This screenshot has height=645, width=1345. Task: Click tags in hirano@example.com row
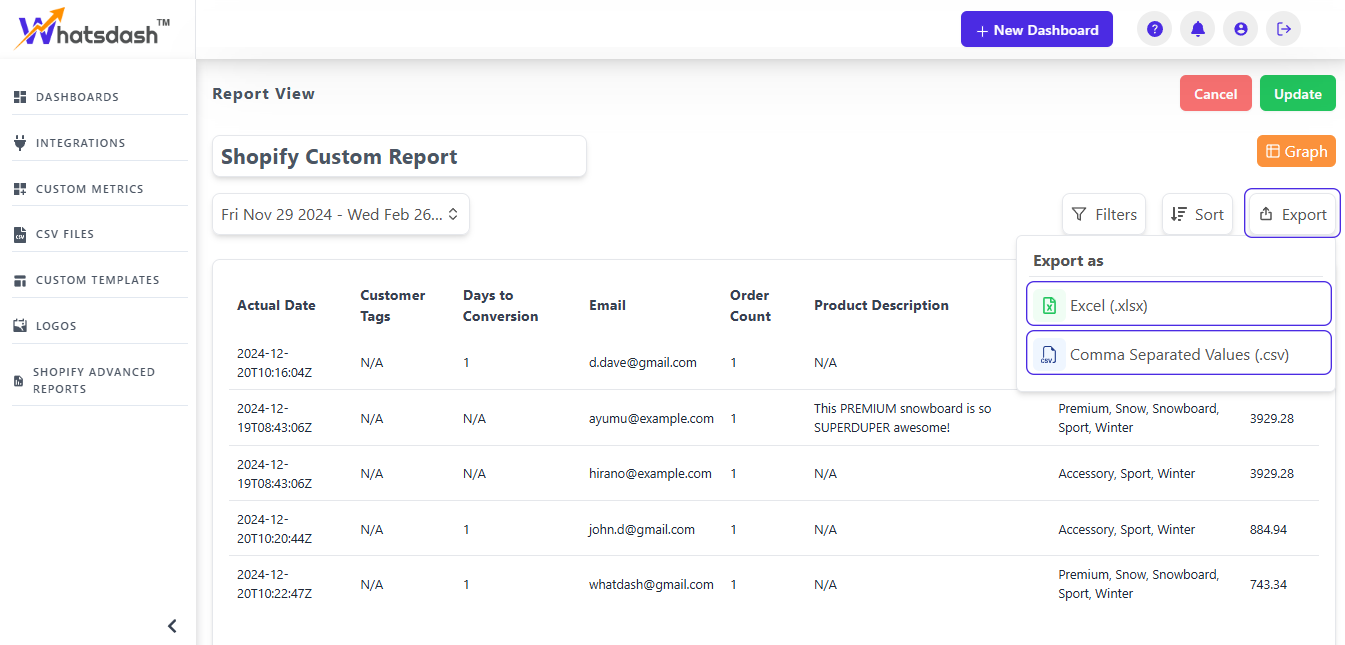pos(1127,474)
